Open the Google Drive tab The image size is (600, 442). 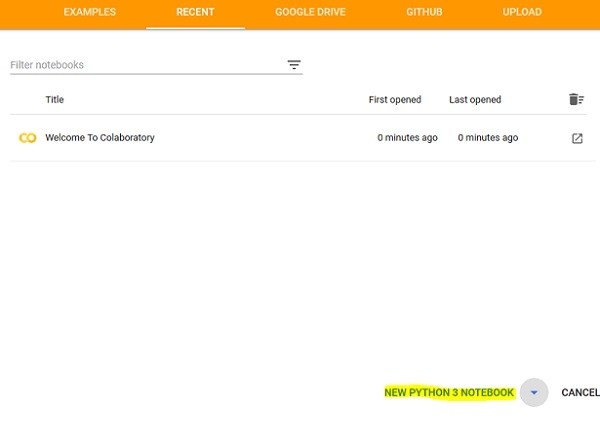[310, 13]
